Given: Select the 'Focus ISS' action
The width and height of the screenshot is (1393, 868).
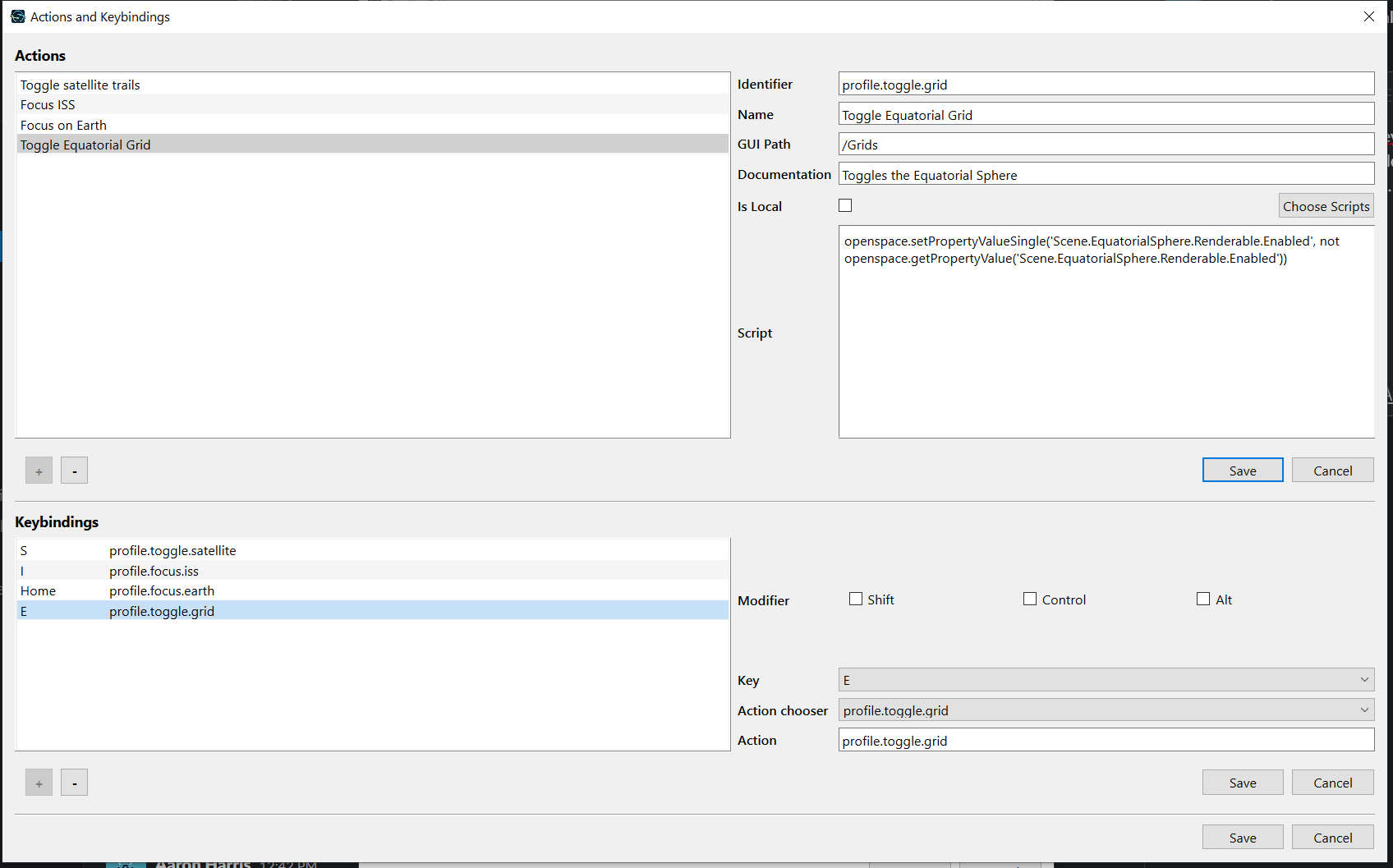Looking at the screenshot, I should [372, 104].
